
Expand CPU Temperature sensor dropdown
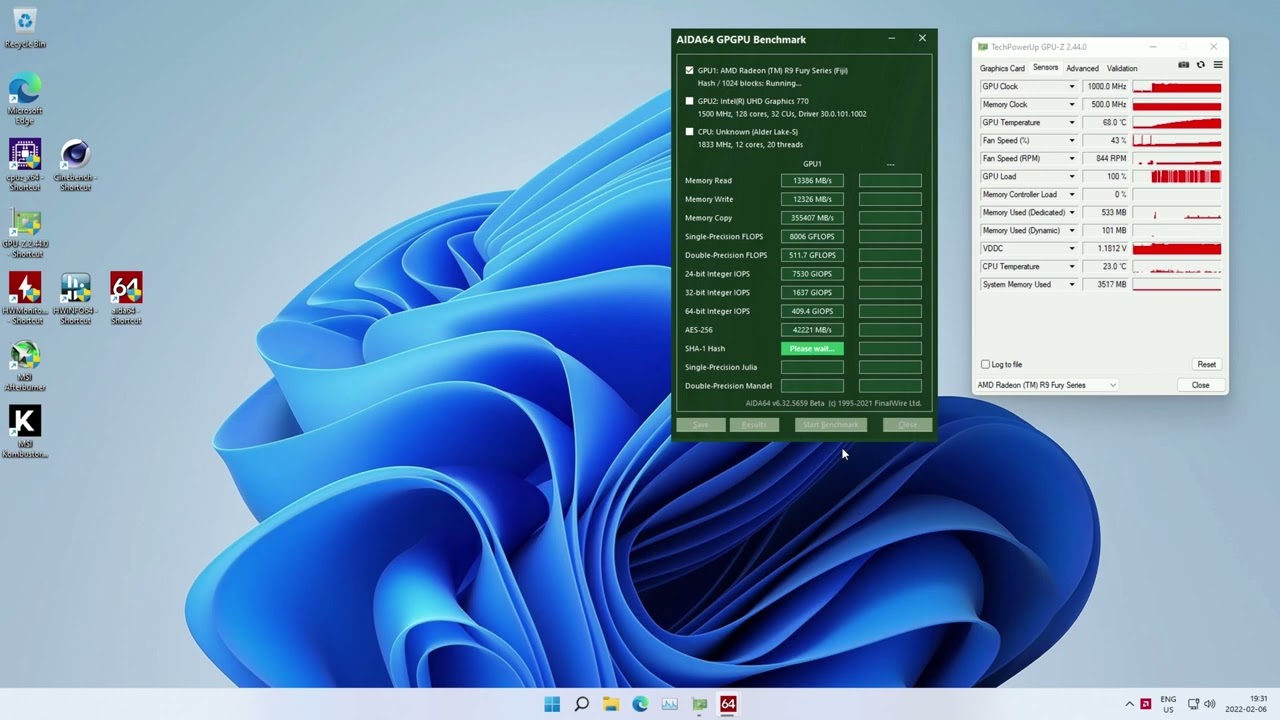(1072, 267)
